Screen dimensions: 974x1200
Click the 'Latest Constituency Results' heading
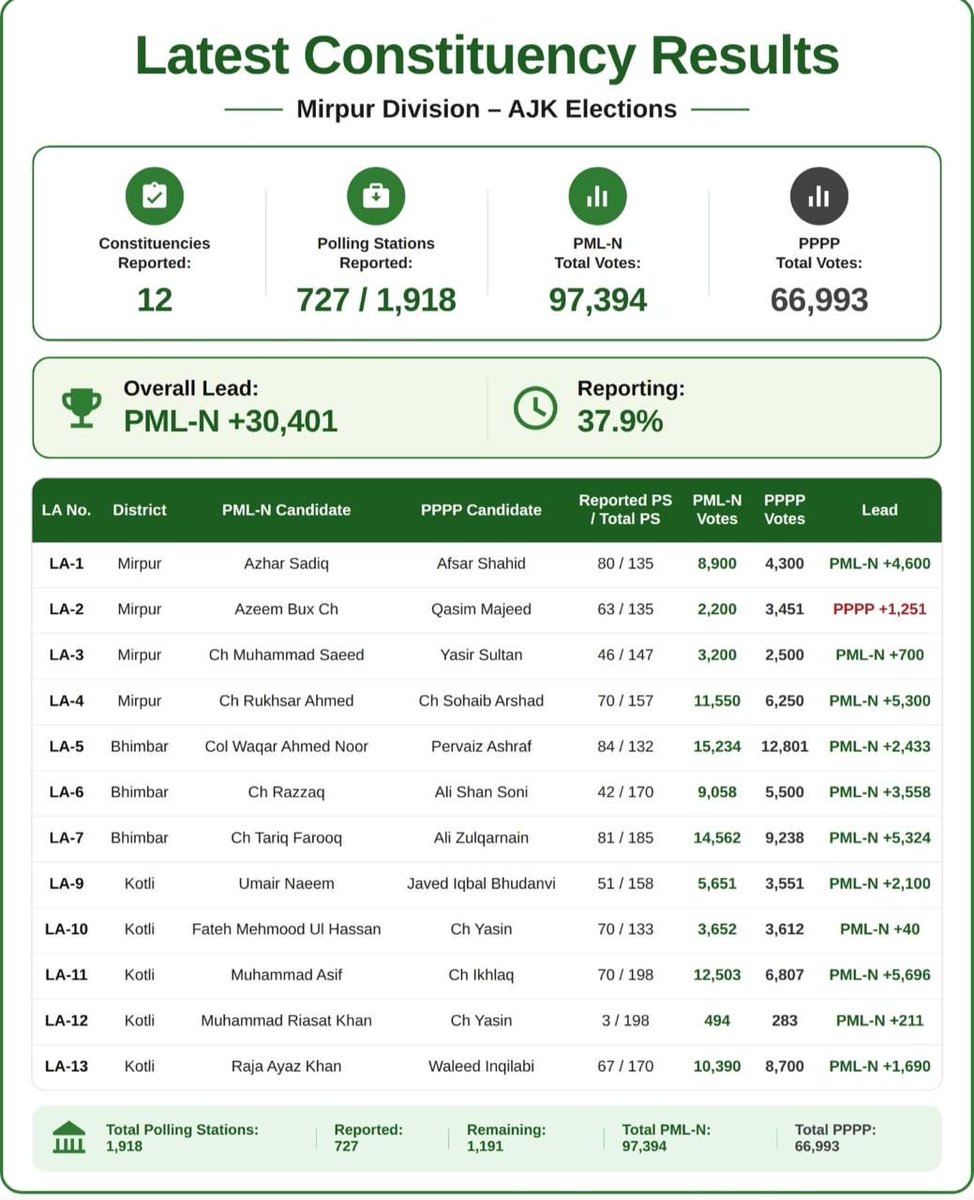click(487, 57)
